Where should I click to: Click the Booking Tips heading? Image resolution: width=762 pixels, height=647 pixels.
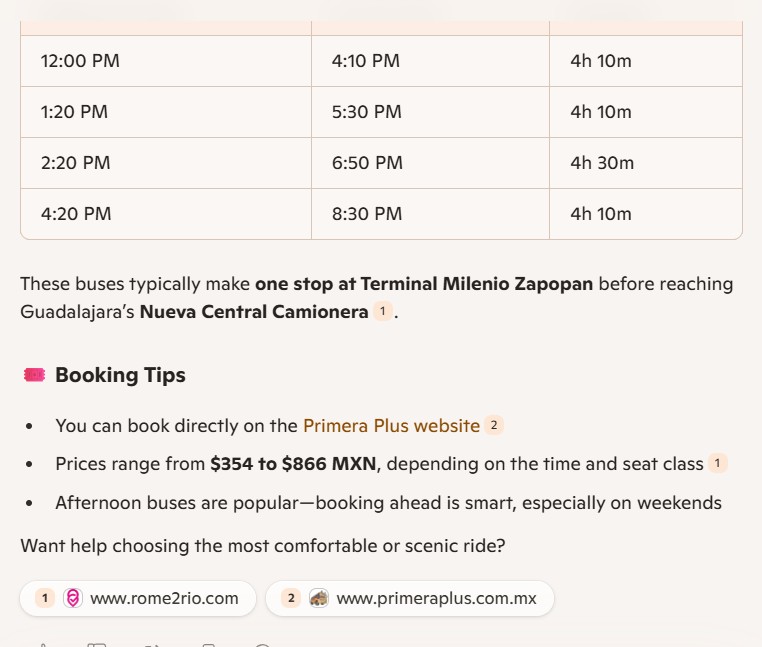[120, 375]
